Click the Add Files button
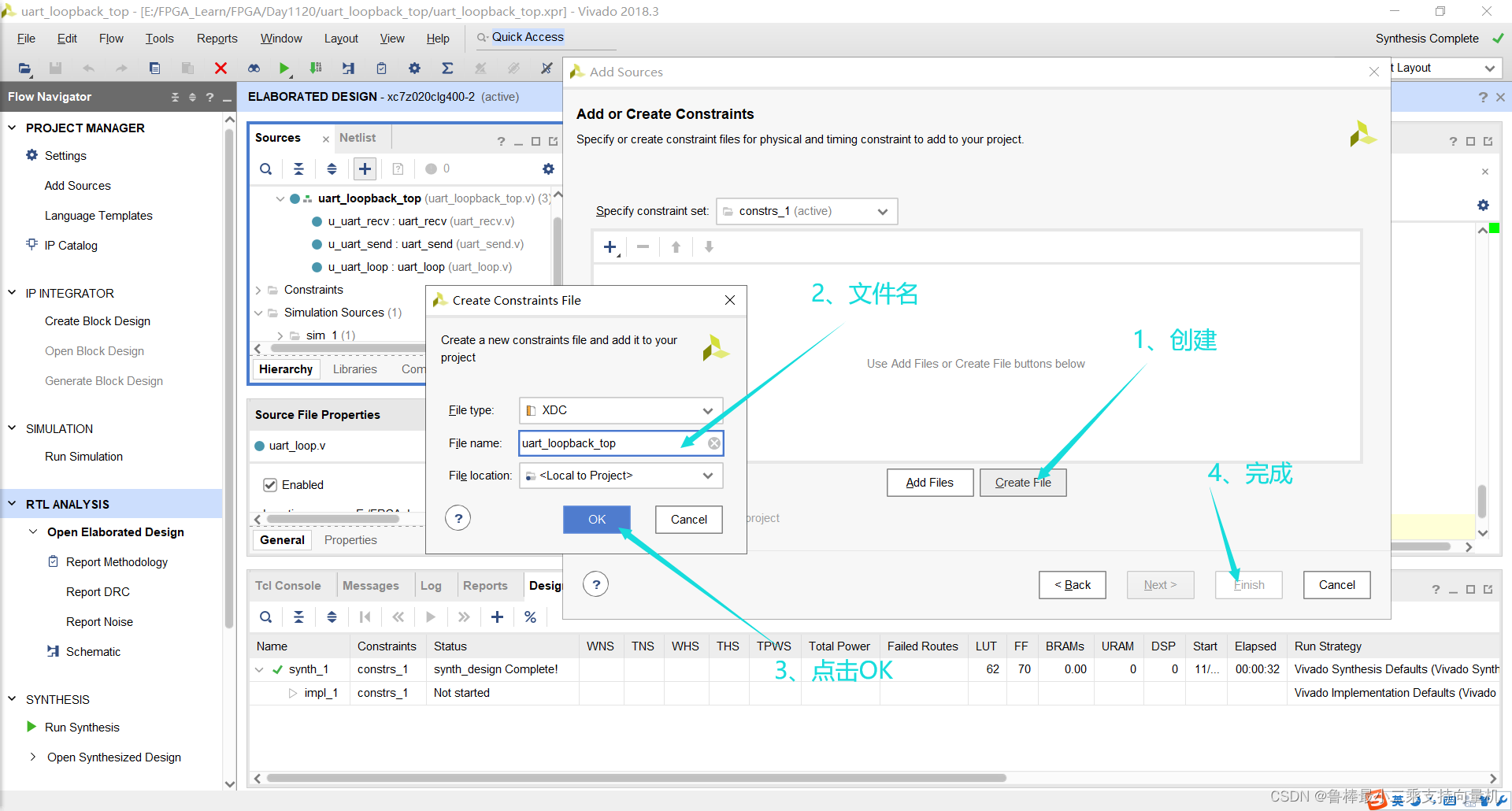 930,483
